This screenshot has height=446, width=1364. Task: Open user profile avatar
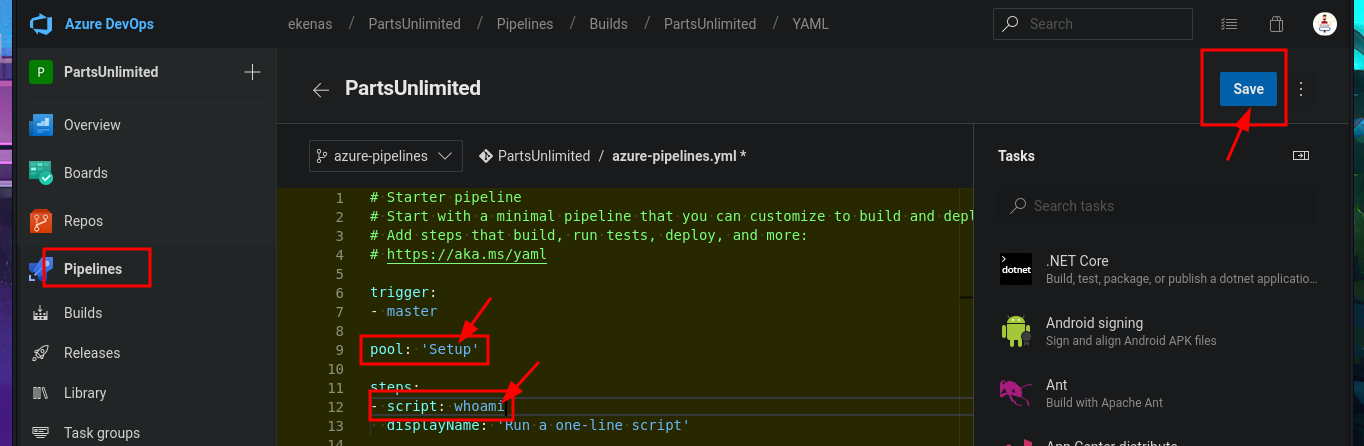tap(1324, 24)
